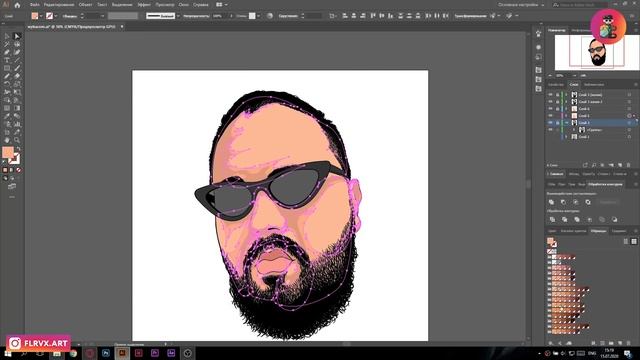Image resolution: width=640 pixels, height=360 pixels.
Task: Switch to the Слои tab
Action: [574, 84]
